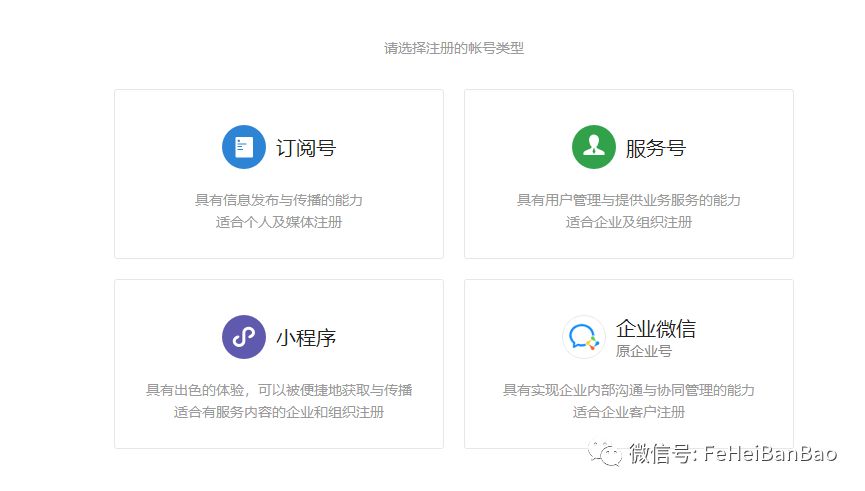Click 具有用户管理与提供业务服务的能力 description
The width and height of the screenshot is (865, 491).
pyautogui.click(x=628, y=200)
